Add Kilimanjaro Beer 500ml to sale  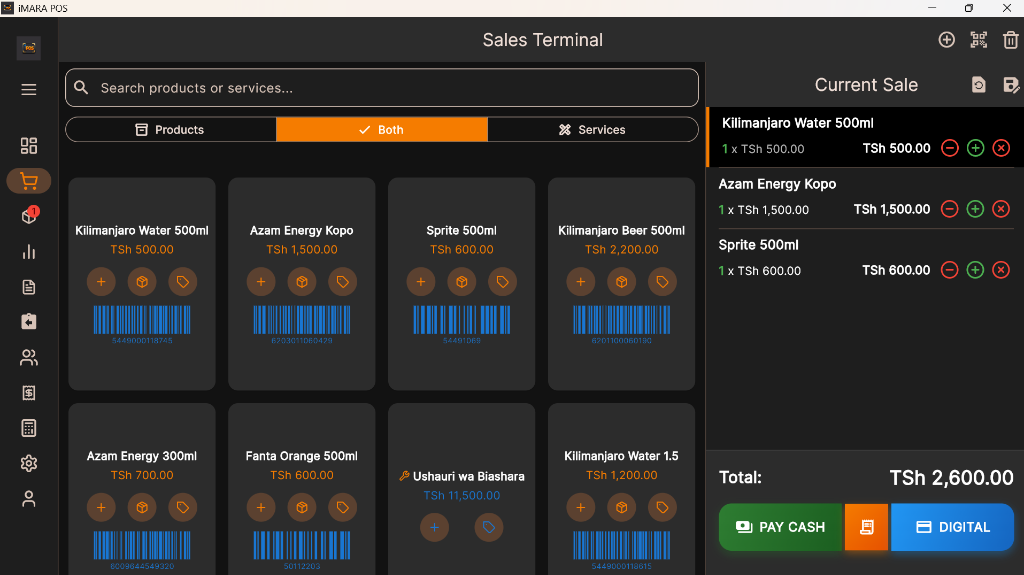coord(581,282)
